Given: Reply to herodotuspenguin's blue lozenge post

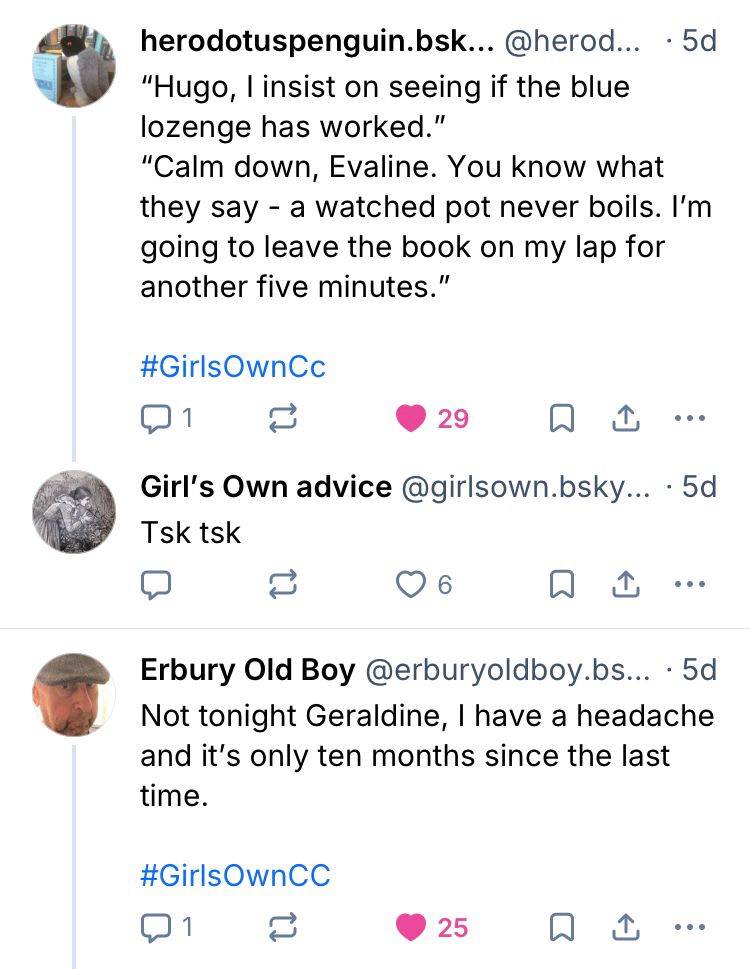Looking at the screenshot, I should click(156, 419).
